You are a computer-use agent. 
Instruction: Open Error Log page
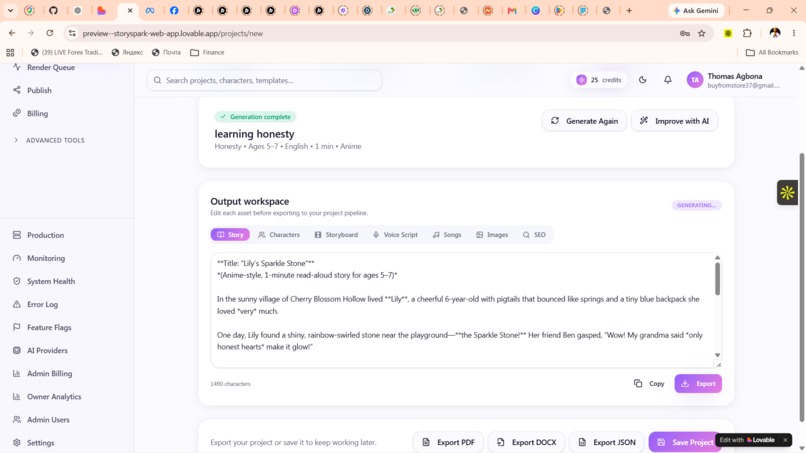point(35,304)
